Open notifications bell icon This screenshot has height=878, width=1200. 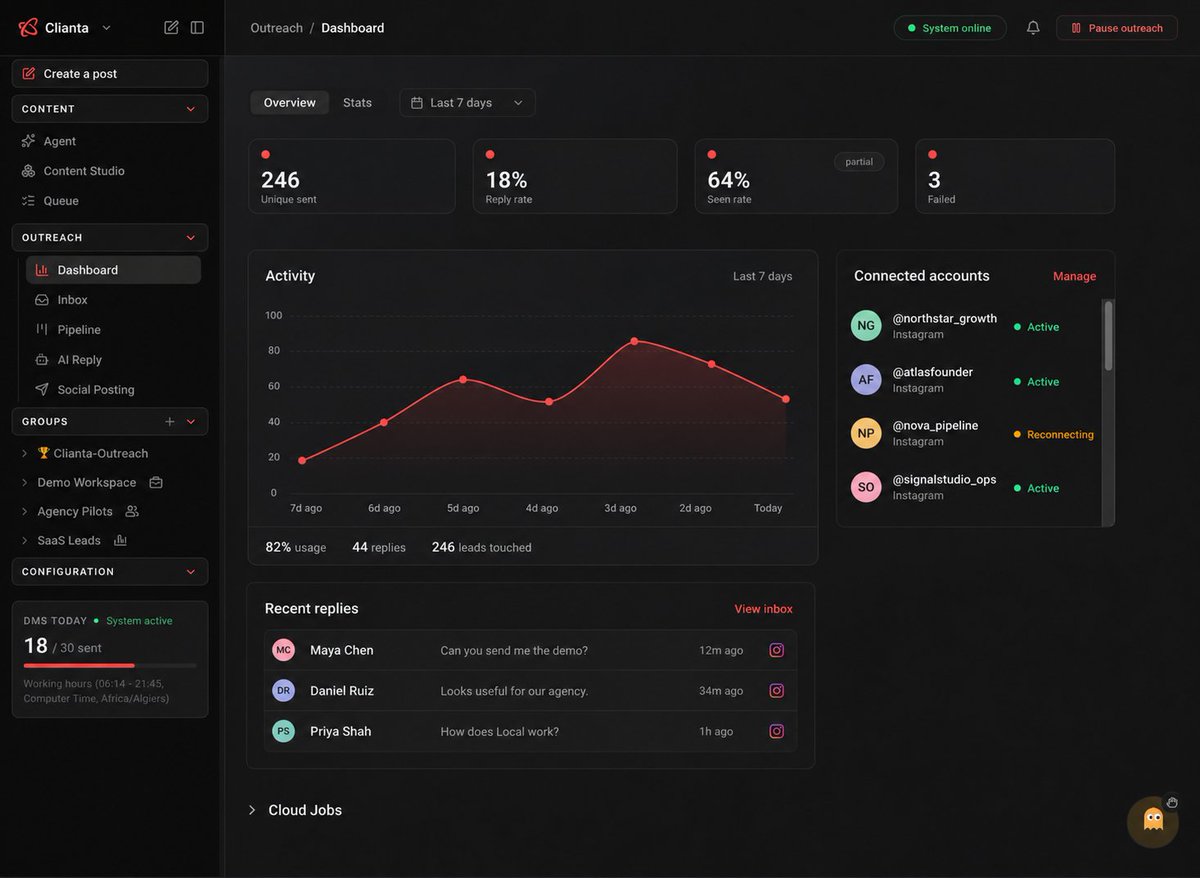click(x=1033, y=28)
